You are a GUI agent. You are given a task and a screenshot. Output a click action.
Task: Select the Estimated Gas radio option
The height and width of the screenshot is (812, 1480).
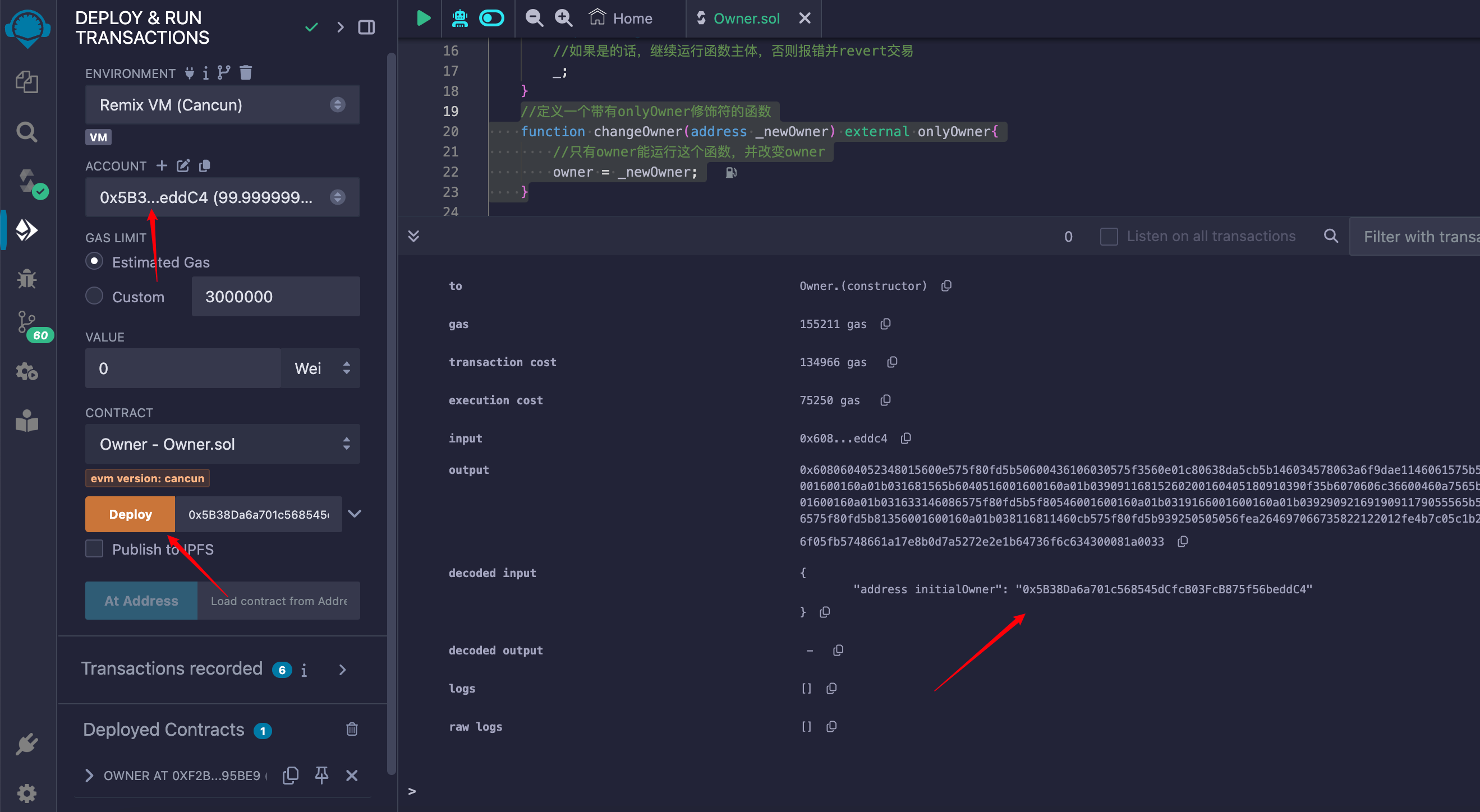pyautogui.click(x=94, y=261)
